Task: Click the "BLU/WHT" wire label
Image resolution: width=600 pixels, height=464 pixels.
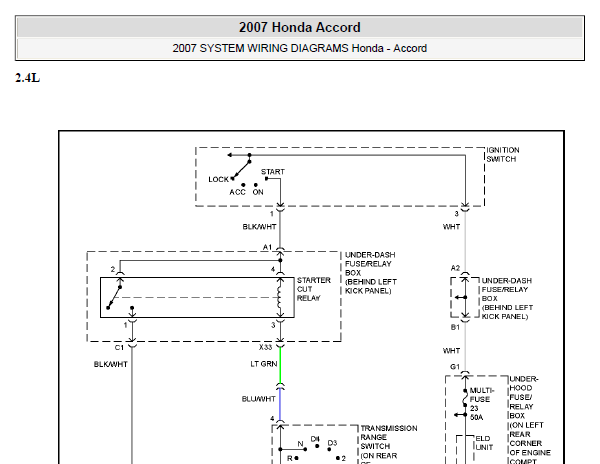Action: [259, 399]
